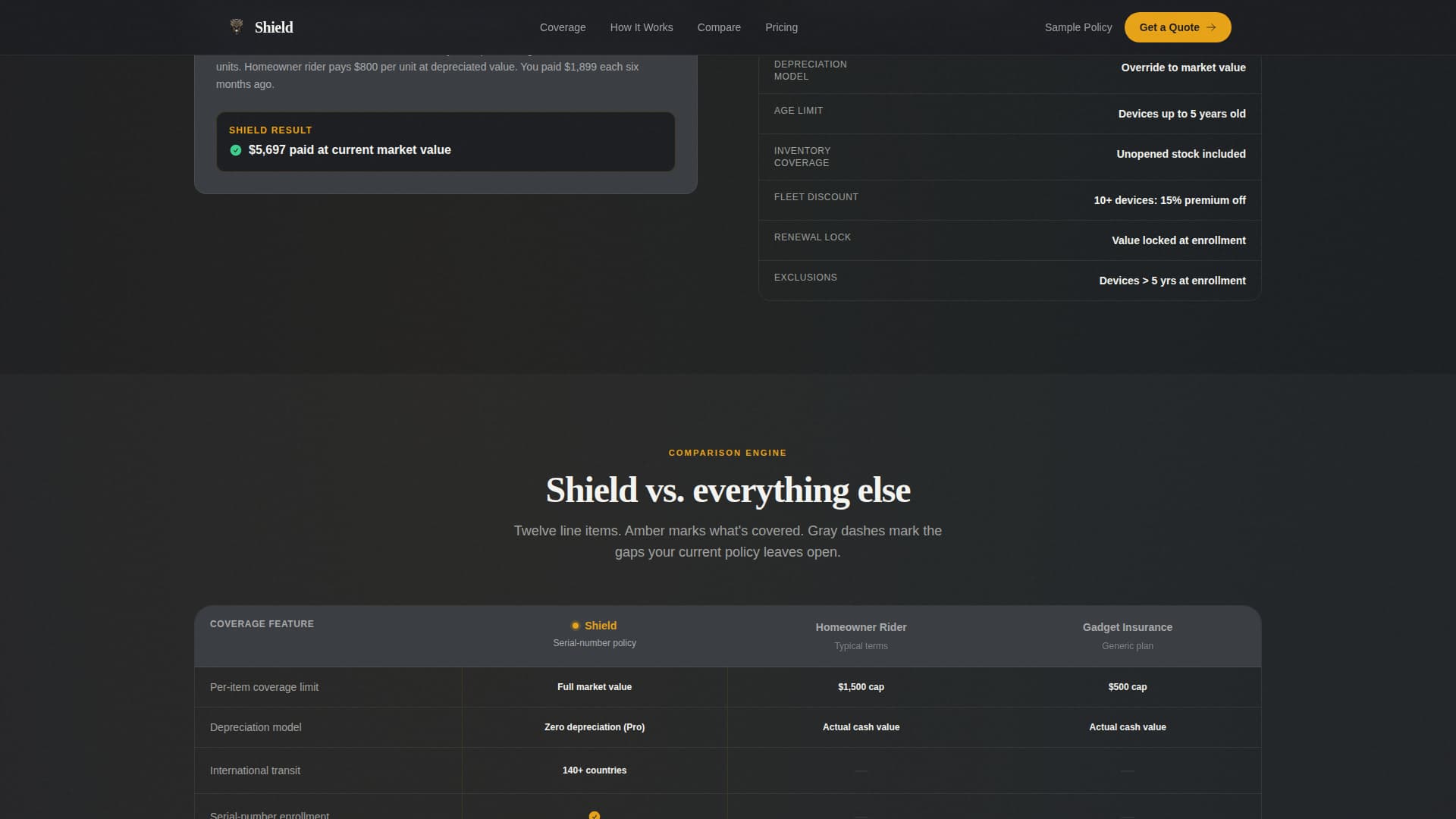Image resolution: width=1456 pixels, height=819 pixels.
Task: Click the amber check in Serial-number enrollment row
Action: 595,815
